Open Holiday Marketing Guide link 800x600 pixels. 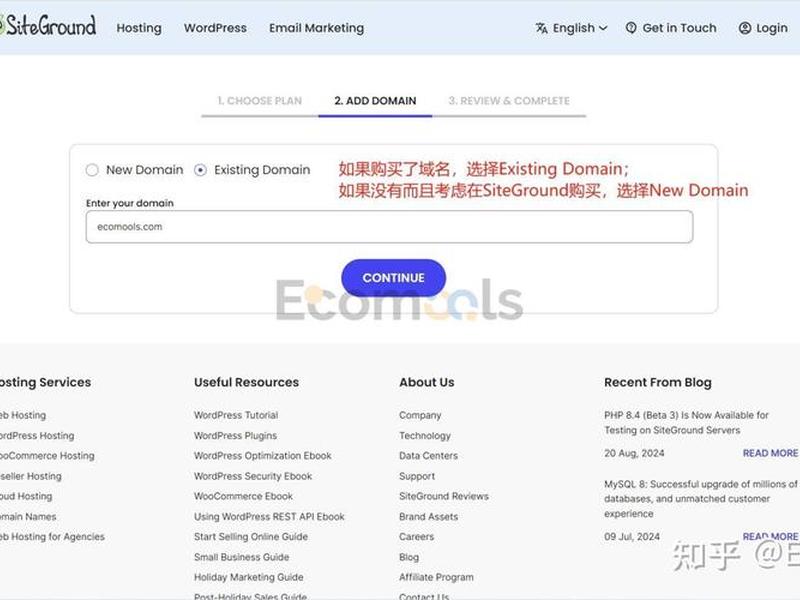[248, 577]
